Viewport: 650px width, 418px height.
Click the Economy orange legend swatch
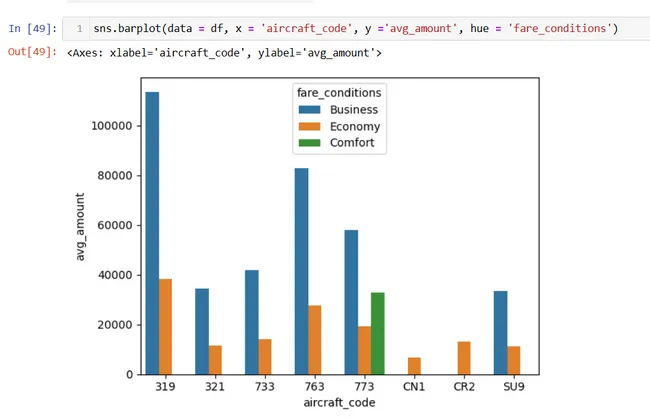(x=309, y=126)
